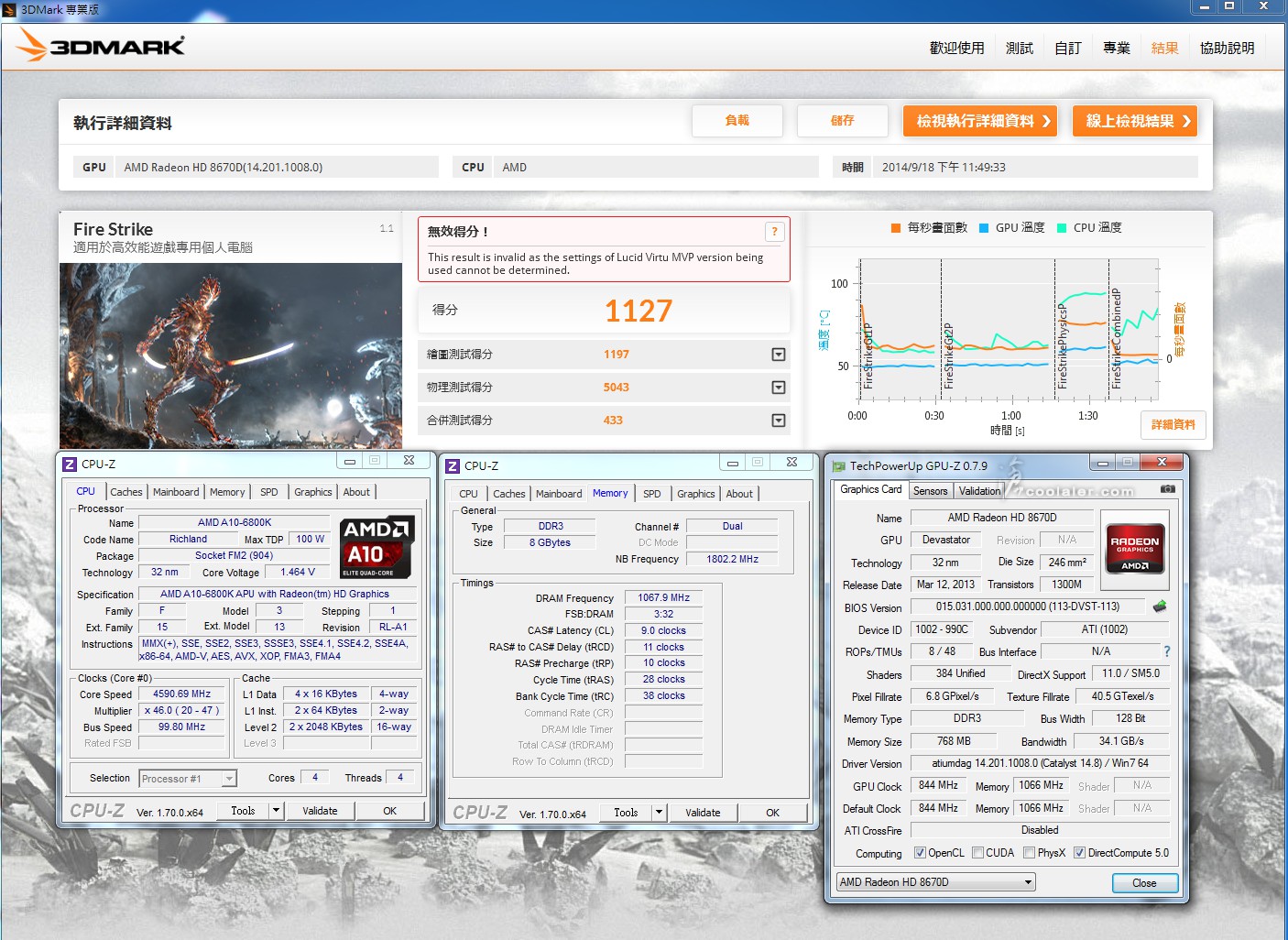
Task: Click OK in the left CPU-Z window
Action: pyautogui.click(x=390, y=811)
